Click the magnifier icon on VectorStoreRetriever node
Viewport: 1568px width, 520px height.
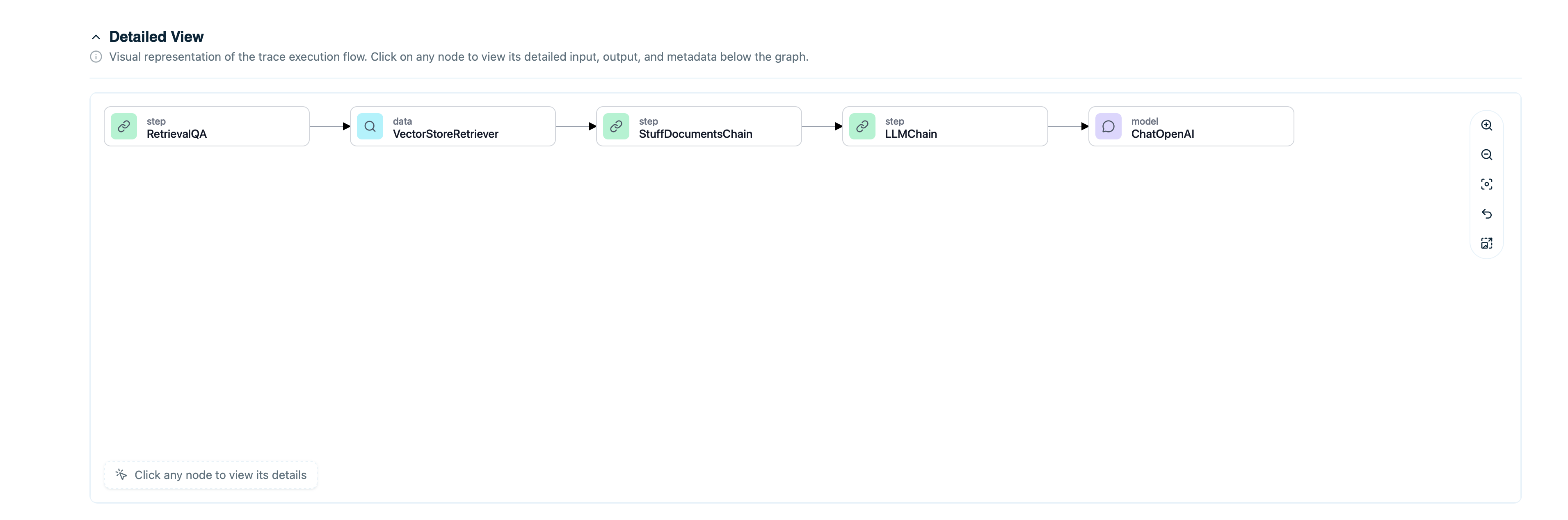coord(370,126)
